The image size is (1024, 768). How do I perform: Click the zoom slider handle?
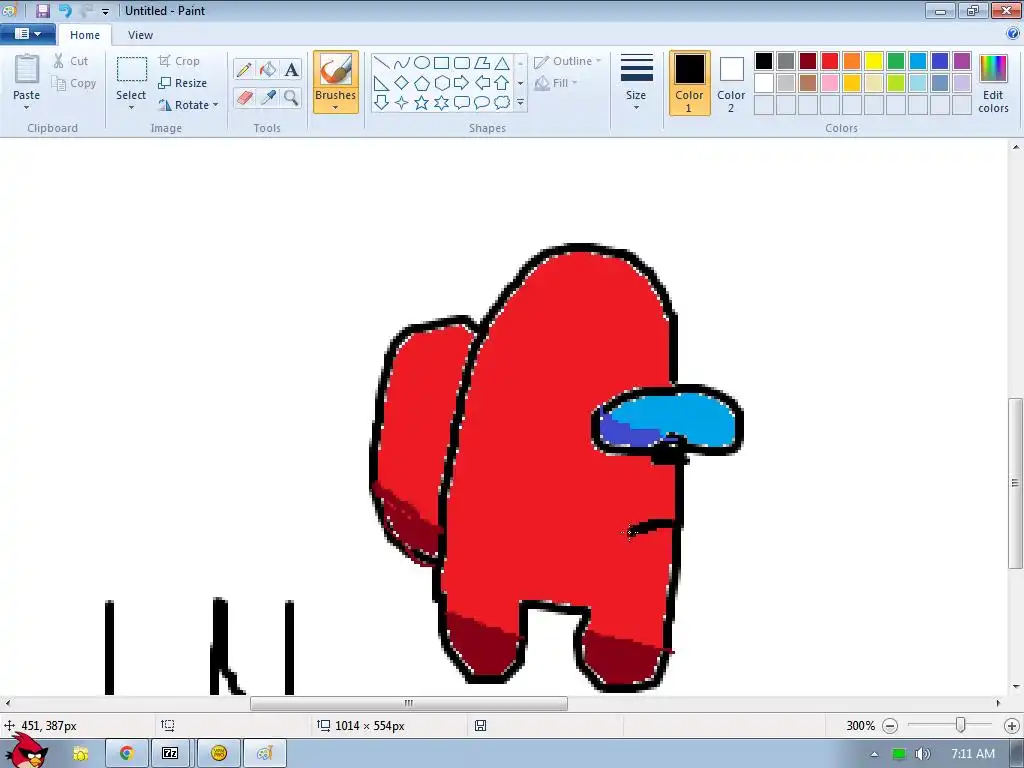[961, 725]
